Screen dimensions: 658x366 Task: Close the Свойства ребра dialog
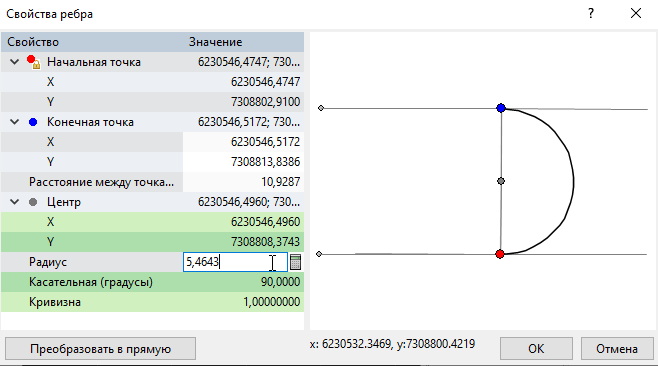coord(636,13)
